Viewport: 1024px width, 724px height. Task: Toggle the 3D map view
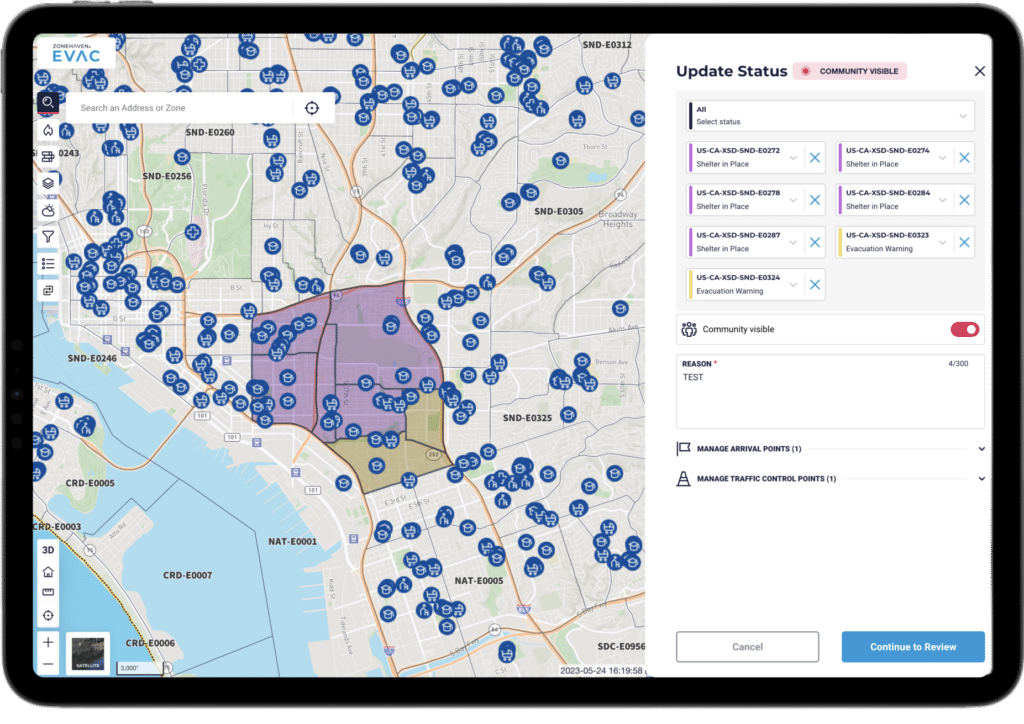[x=48, y=550]
